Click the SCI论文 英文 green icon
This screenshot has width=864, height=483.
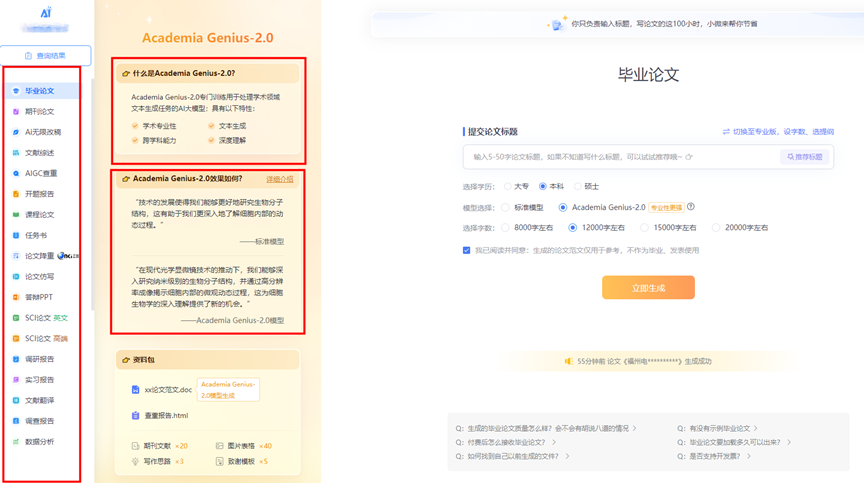pyautogui.click(x=16, y=318)
